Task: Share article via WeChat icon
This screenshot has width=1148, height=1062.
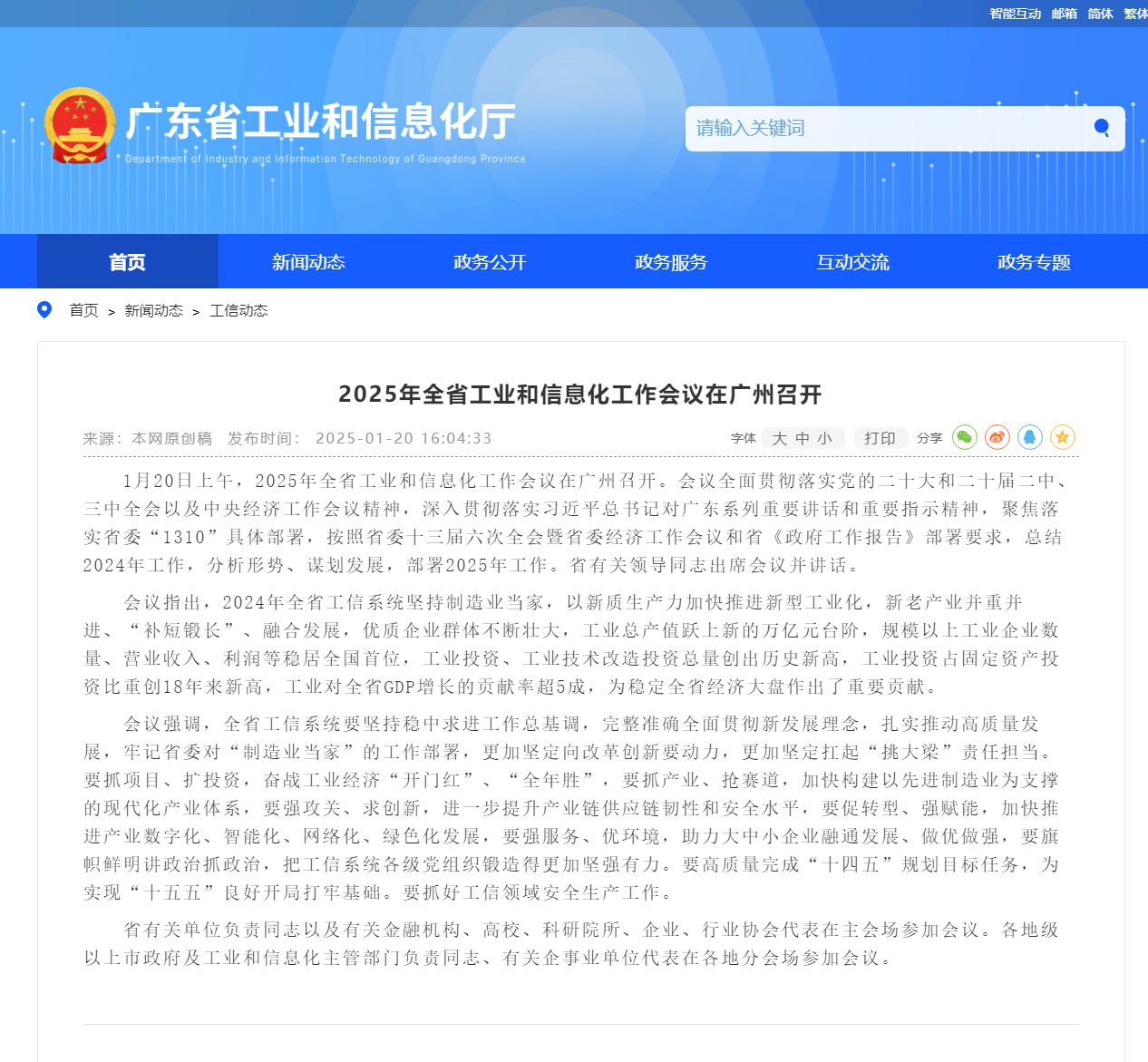Action: coord(965,438)
